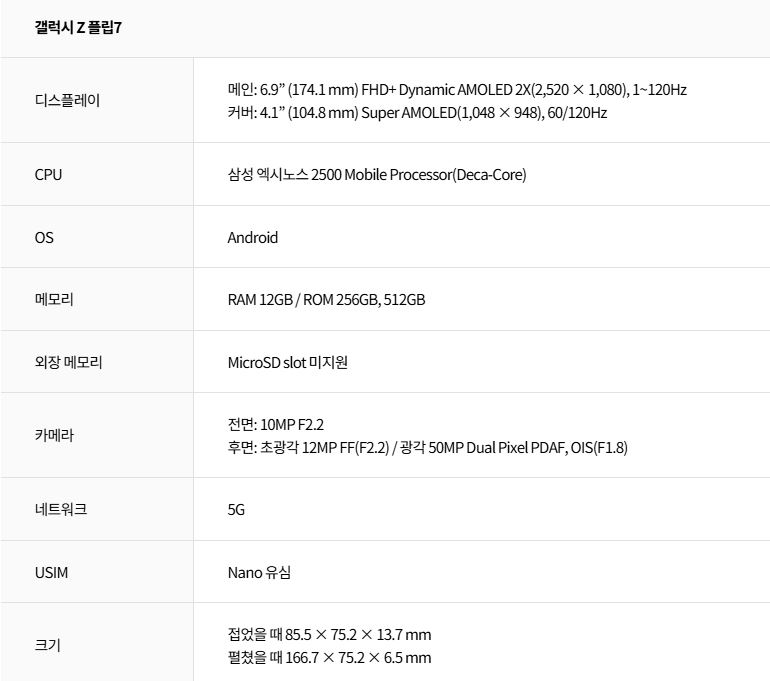
Task: Click the Android value cell
Action: (x=253, y=237)
